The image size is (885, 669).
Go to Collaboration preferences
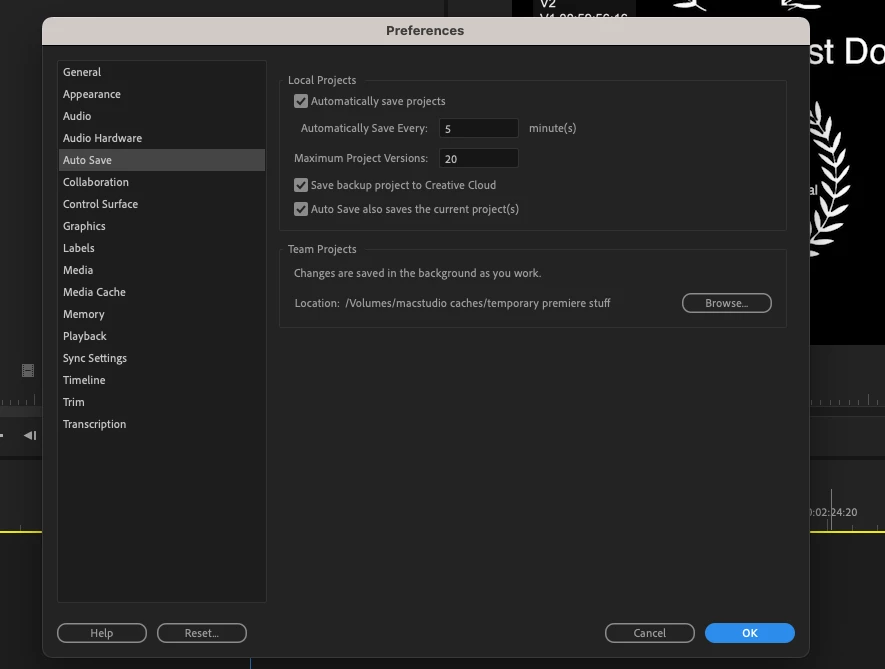[162, 182]
